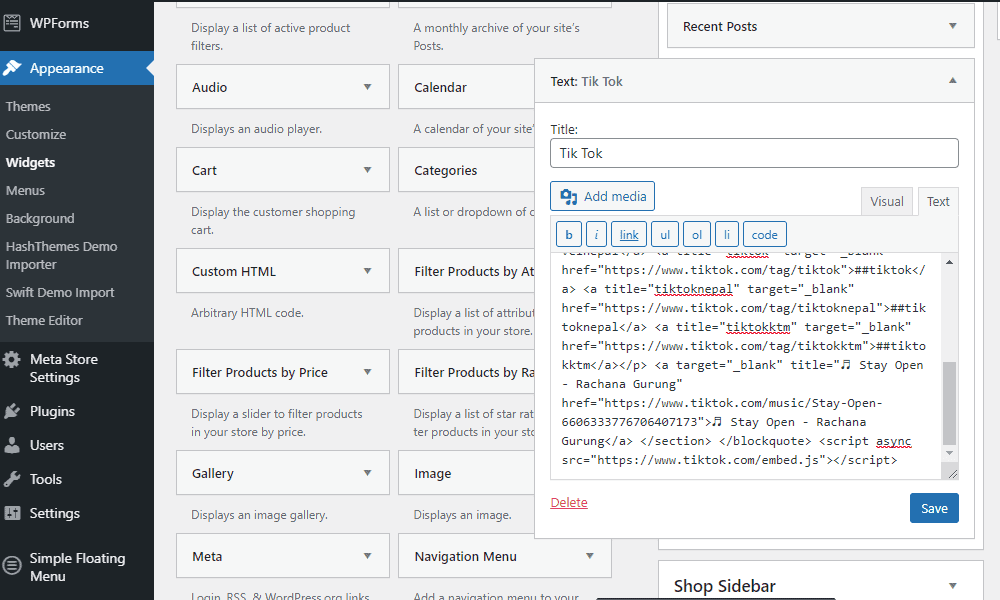Open Theme Editor

click(44, 321)
